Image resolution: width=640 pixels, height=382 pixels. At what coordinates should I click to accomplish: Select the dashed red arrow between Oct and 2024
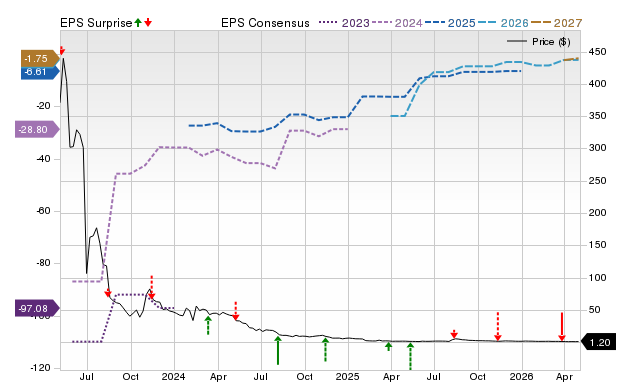[151, 287]
